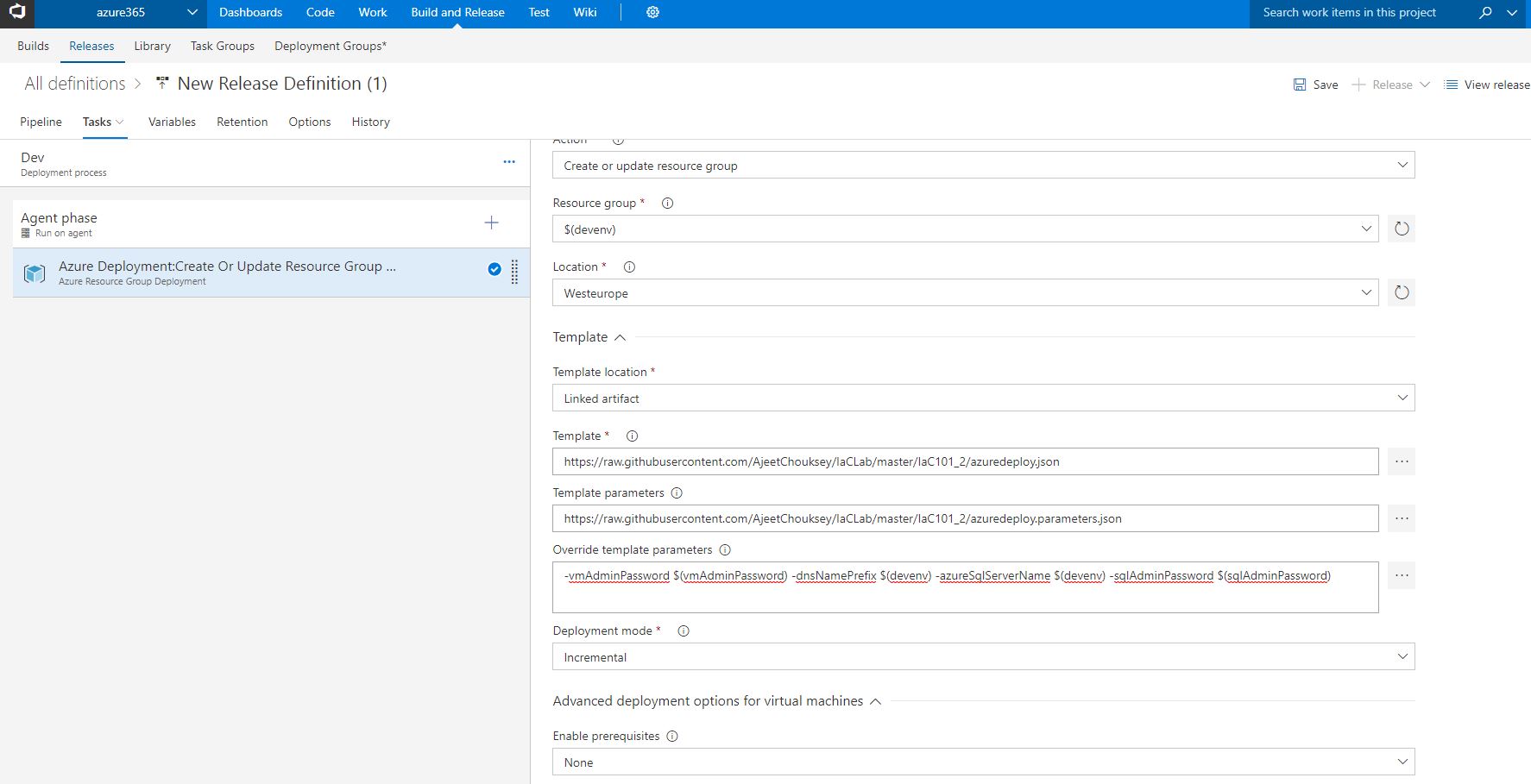
Task: Show info for Template parameters
Action: tap(677, 493)
